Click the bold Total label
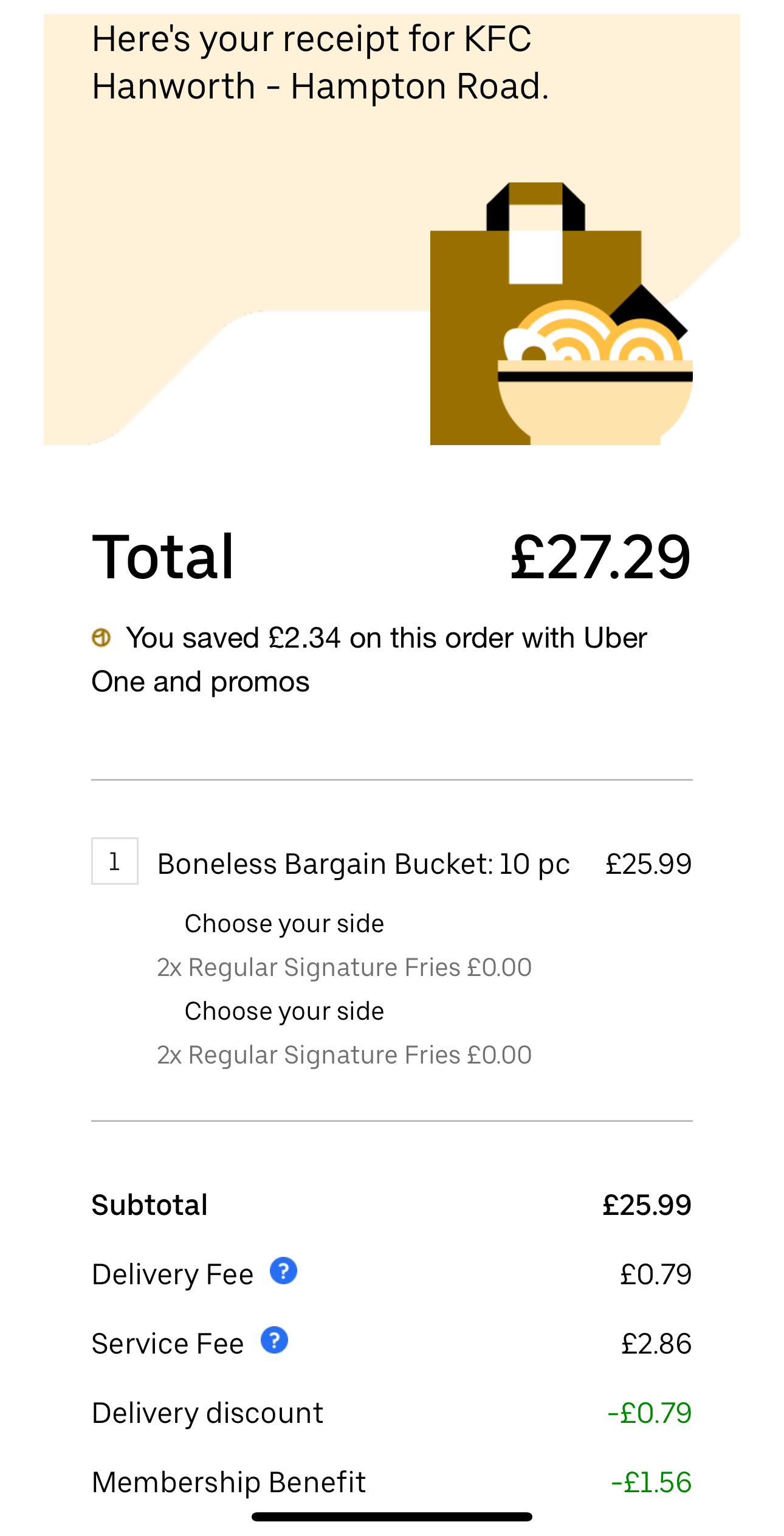The image size is (784, 1536). click(x=163, y=557)
